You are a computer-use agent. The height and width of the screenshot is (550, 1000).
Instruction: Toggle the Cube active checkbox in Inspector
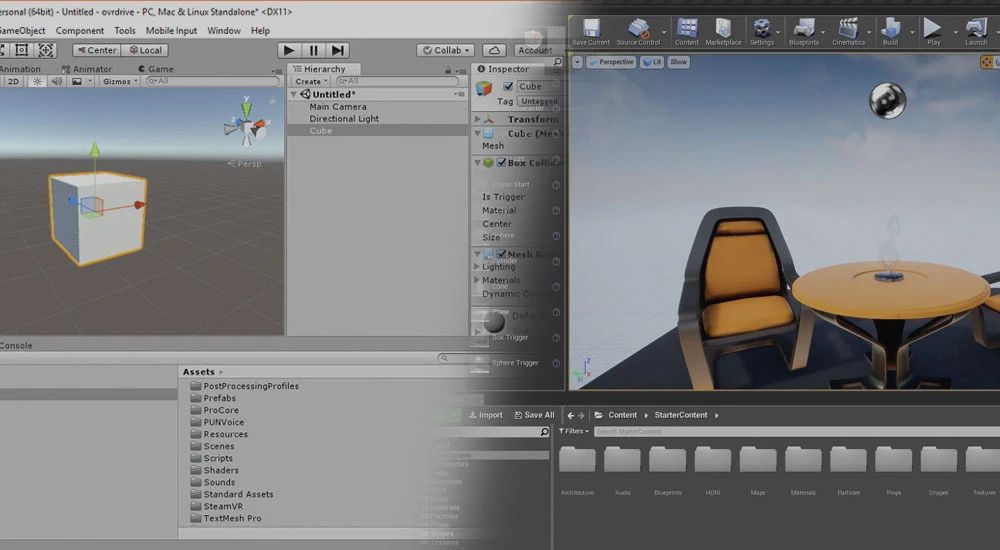coord(508,86)
